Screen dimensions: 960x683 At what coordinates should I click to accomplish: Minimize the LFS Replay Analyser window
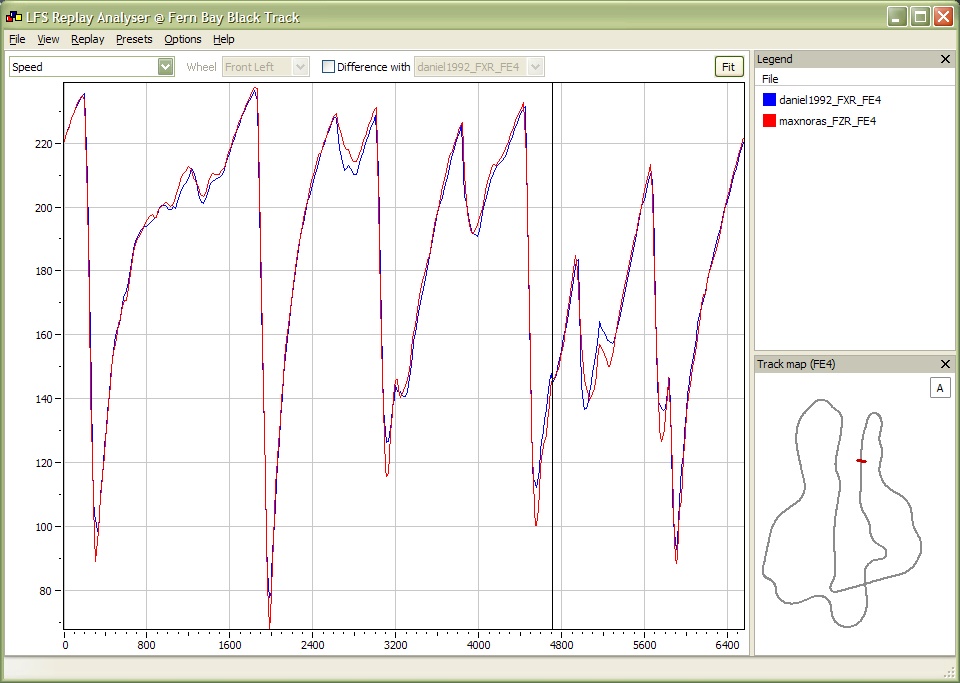pos(896,17)
